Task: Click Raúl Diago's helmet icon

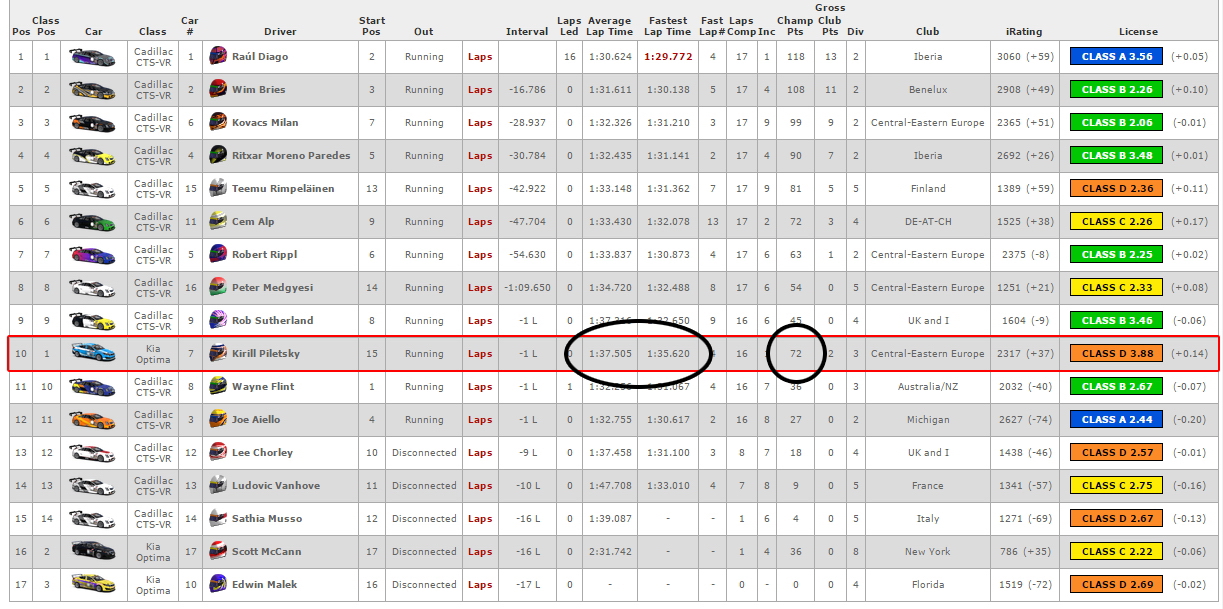Action: click(x=217, y=57)
